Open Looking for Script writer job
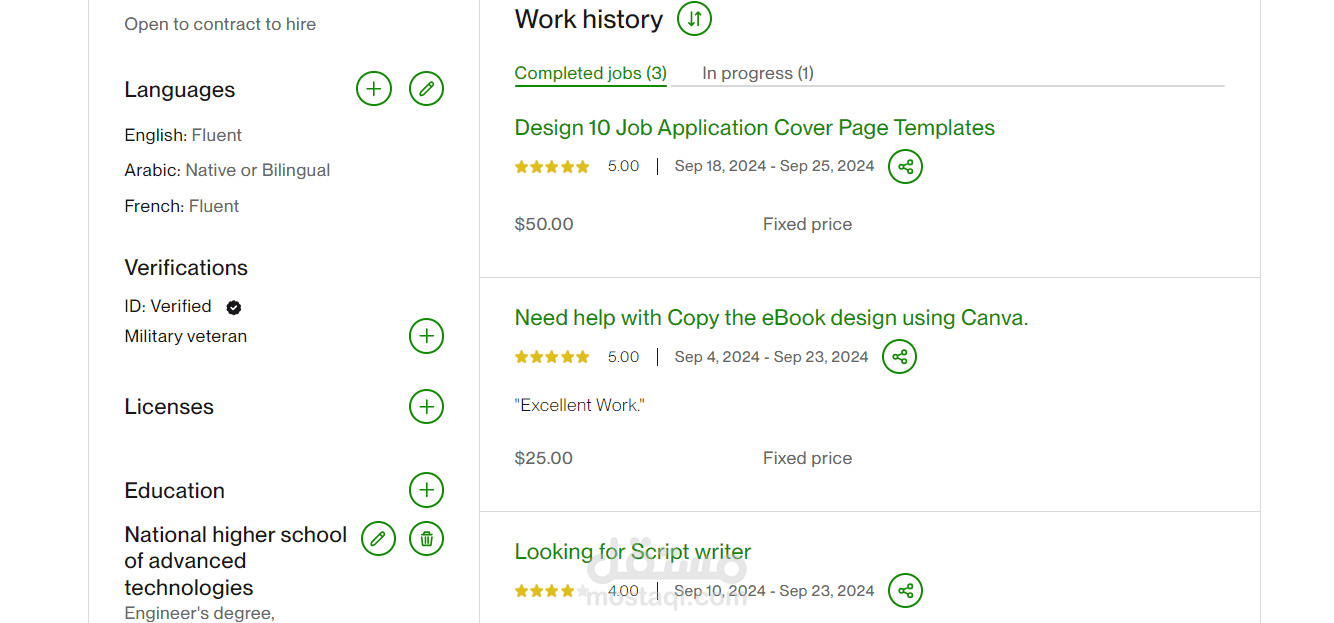Screen dimensions: 1334x623 [632, 552]
